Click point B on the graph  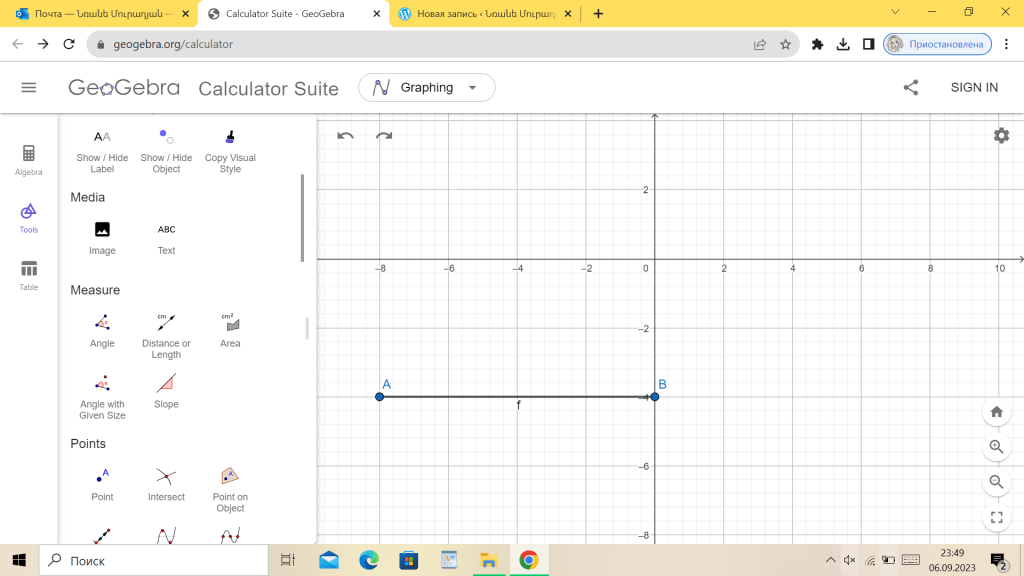654,397
